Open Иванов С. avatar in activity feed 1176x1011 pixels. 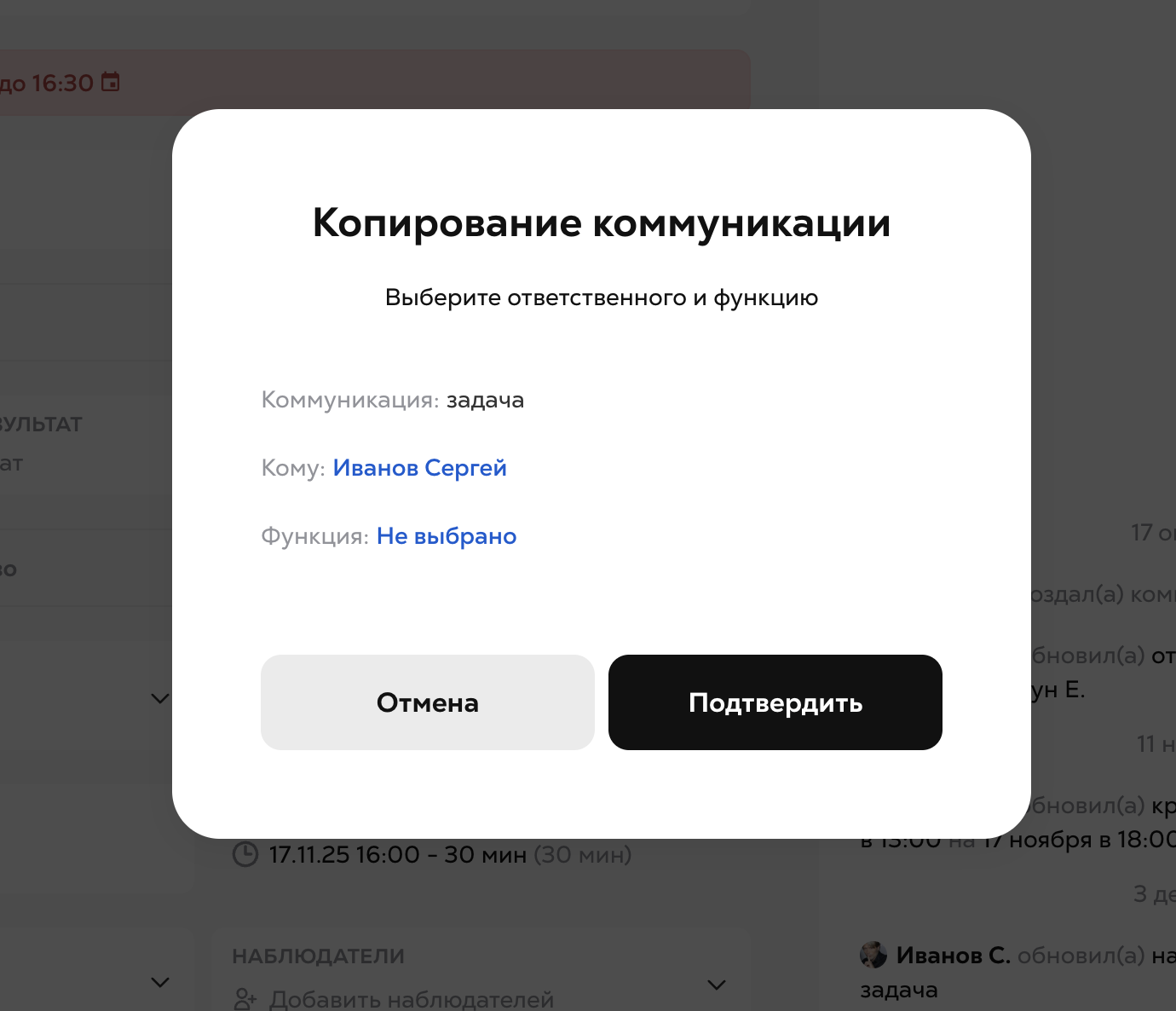pos(873,955)
